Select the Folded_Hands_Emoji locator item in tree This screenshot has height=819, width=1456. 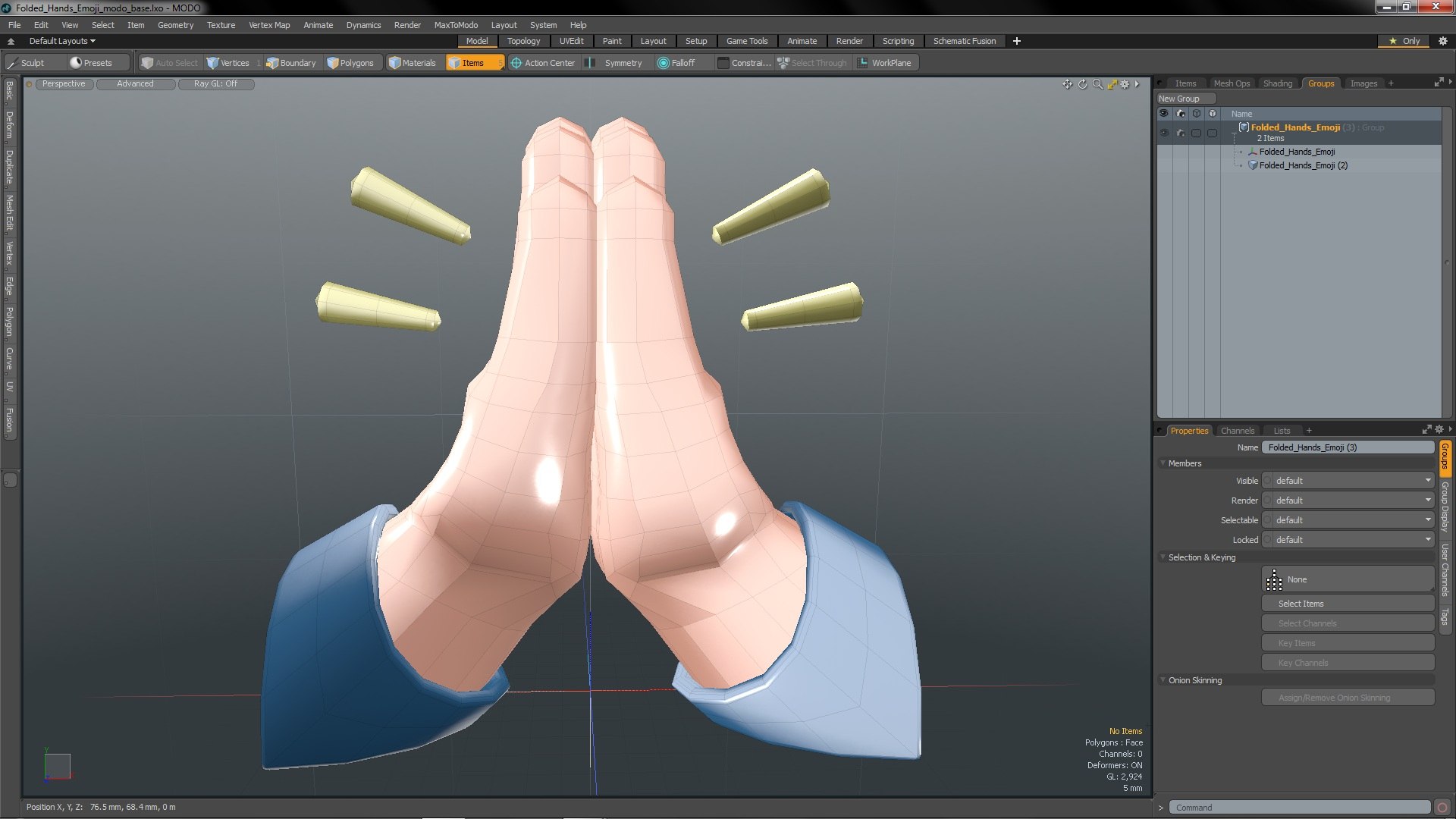click(1297, 152)
